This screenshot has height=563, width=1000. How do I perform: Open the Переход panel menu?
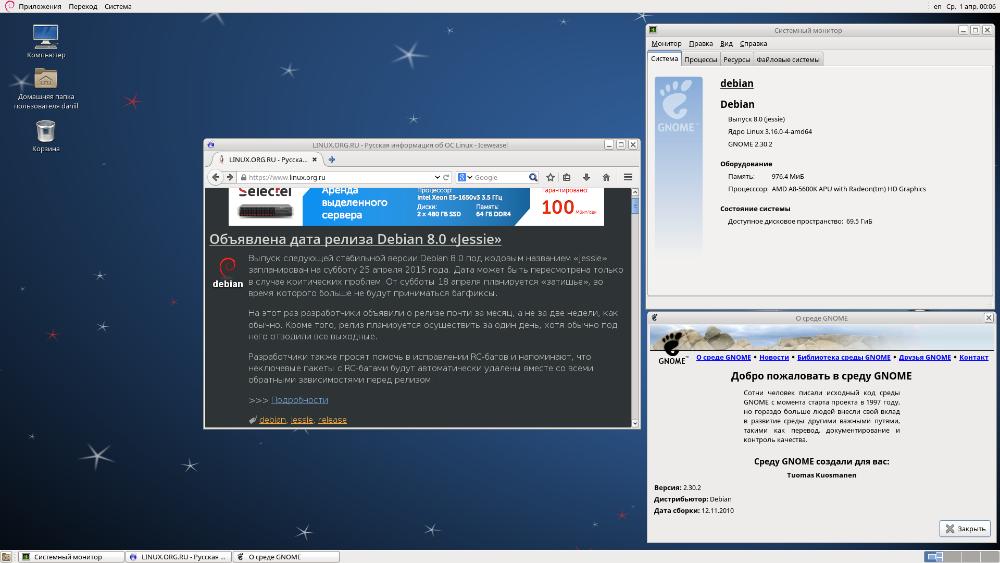pos(83,6)
